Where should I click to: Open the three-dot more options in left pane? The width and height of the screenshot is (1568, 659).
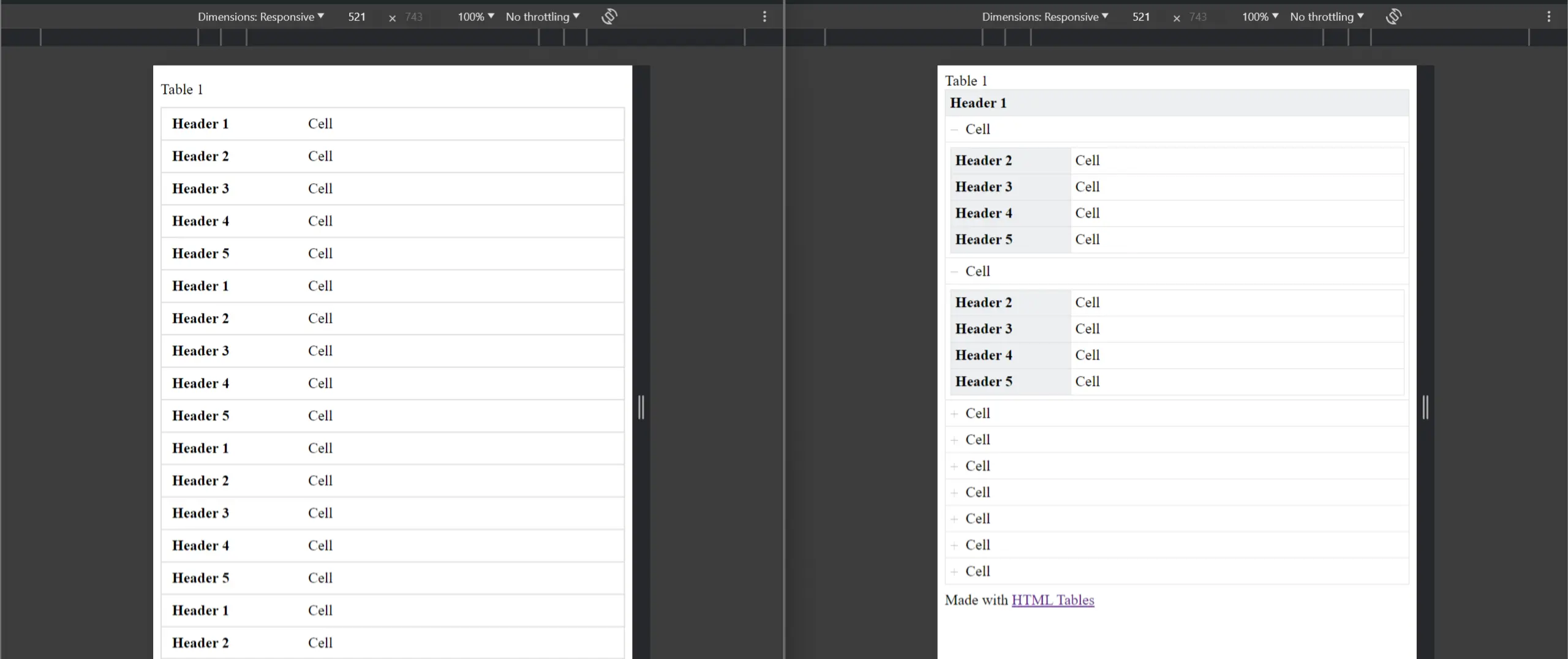764,17
